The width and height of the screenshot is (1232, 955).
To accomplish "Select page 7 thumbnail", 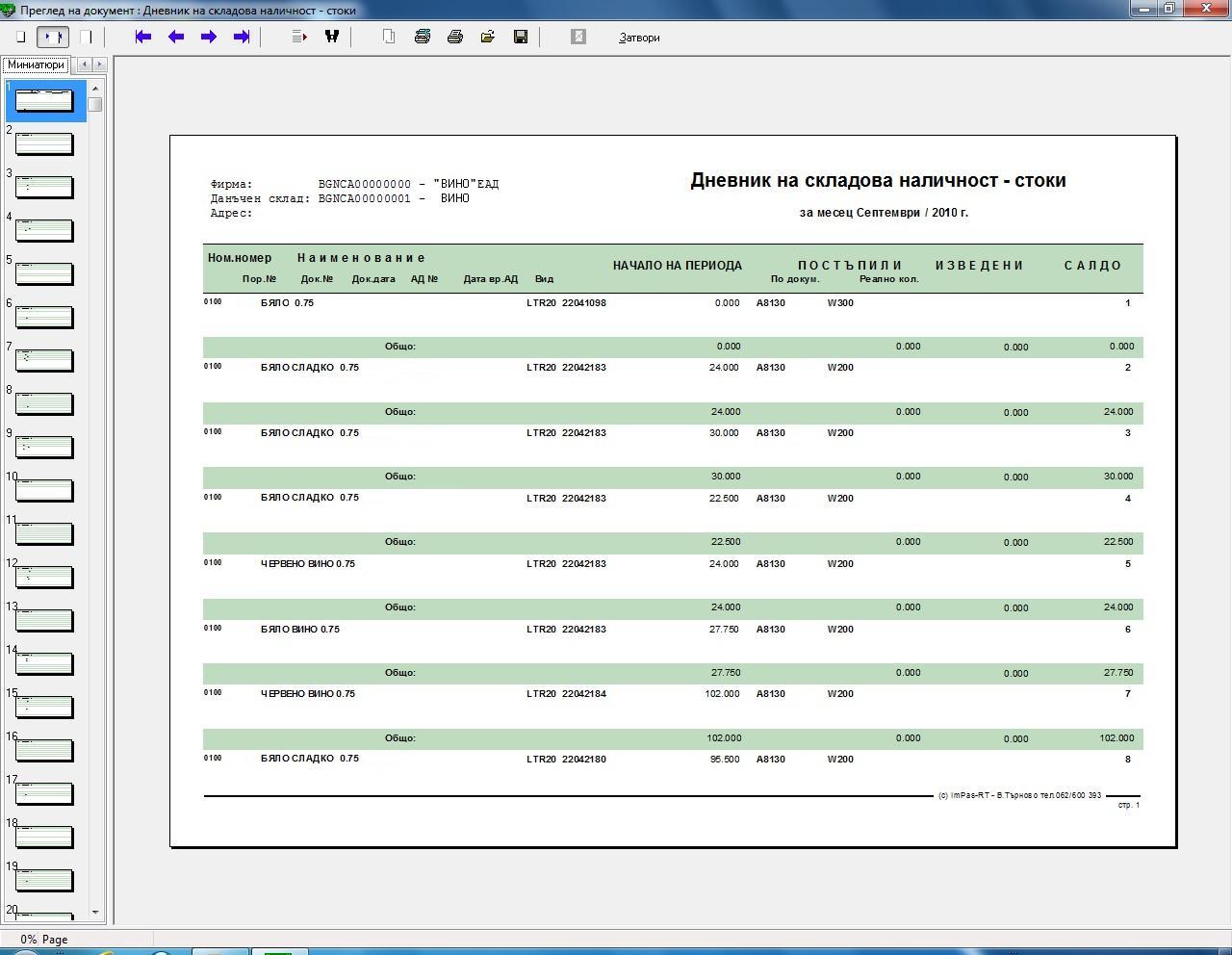I will pyautogui.click(x=44, y=360).
